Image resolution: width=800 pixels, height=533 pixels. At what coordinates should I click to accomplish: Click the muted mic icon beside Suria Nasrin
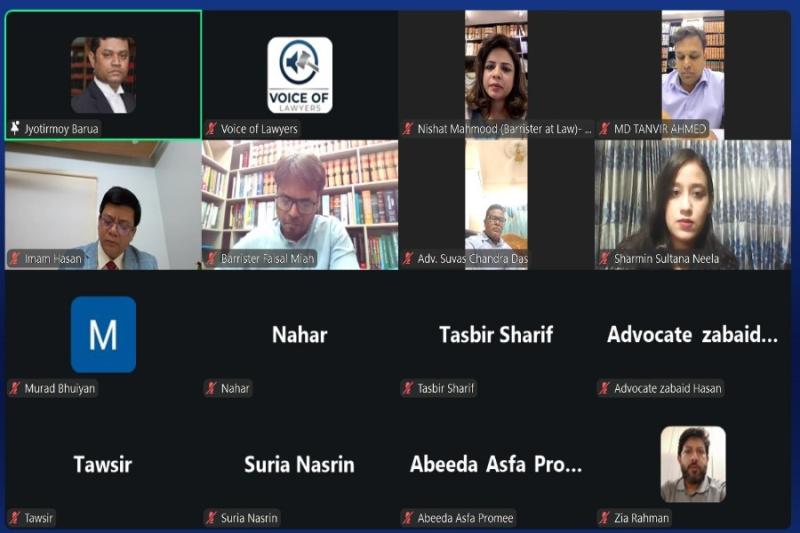tap(211, 518)
